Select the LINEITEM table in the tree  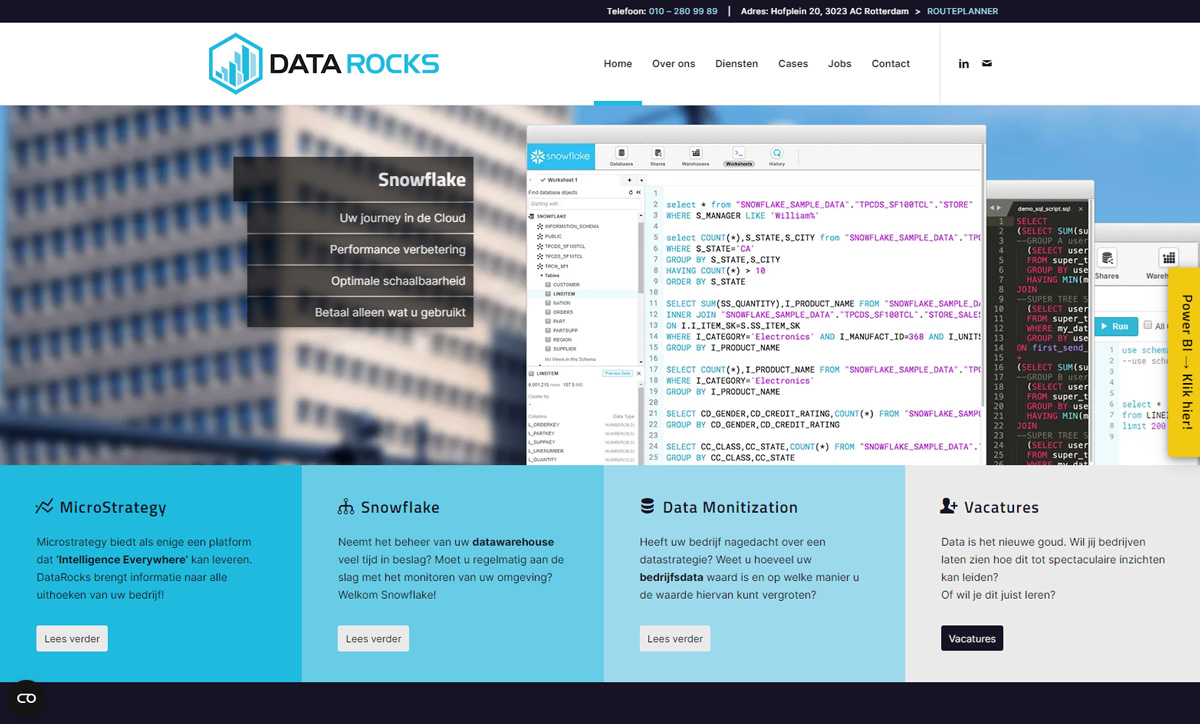click(x=564, y=293)
